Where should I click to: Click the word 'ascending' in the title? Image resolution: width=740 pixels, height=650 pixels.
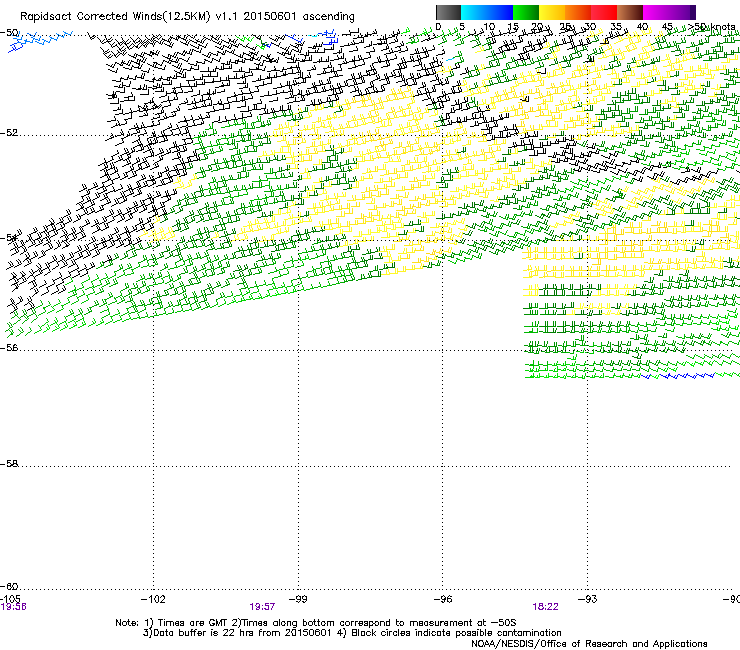tap(328, 17)
